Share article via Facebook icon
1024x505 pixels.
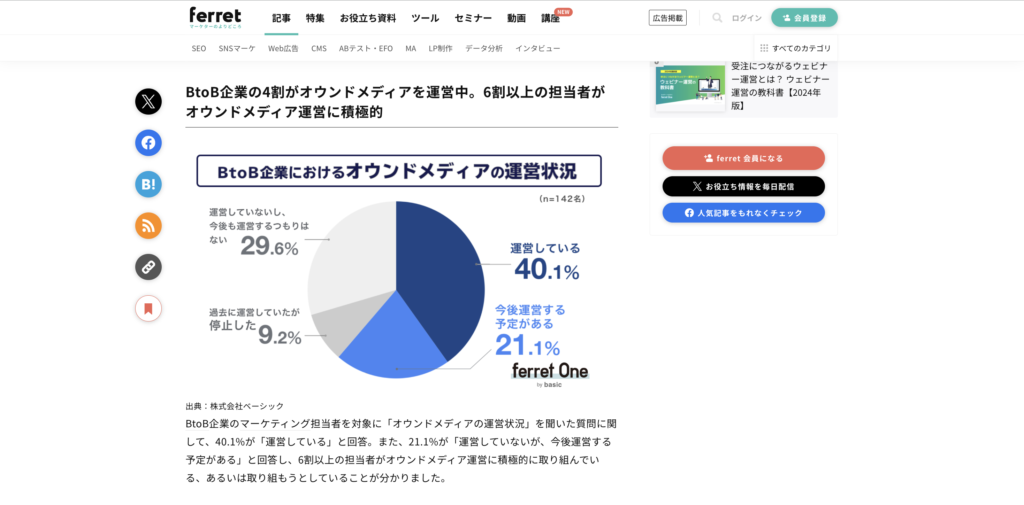(x=148, y=142)
